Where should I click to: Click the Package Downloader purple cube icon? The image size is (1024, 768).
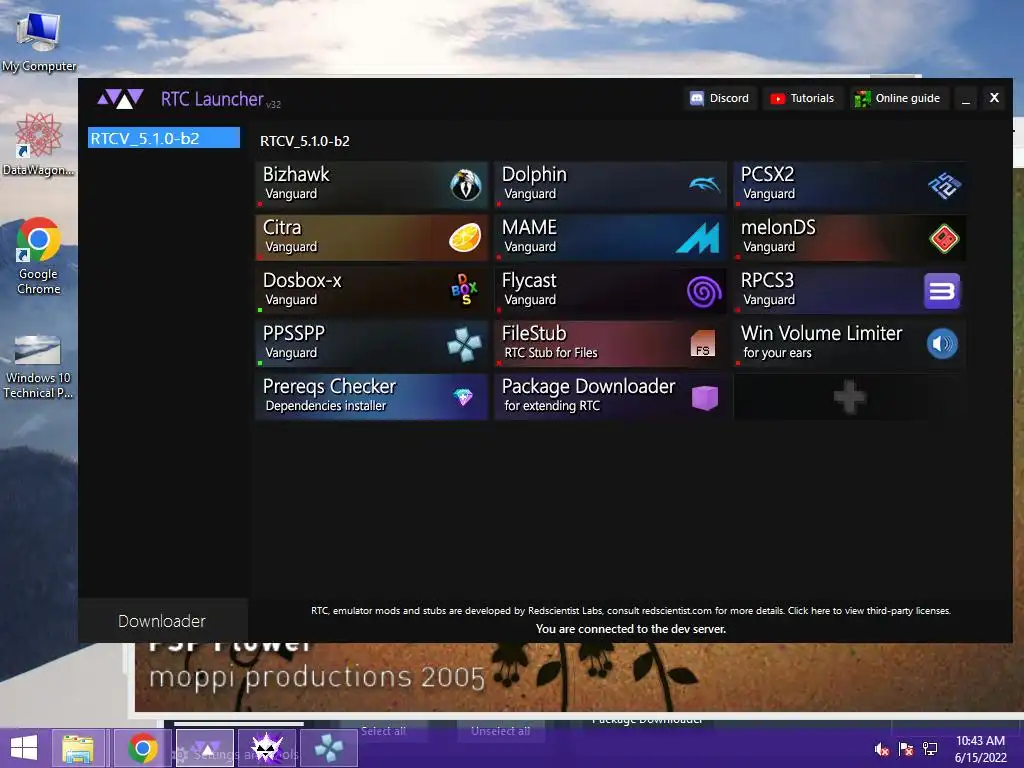click(705, 397)
